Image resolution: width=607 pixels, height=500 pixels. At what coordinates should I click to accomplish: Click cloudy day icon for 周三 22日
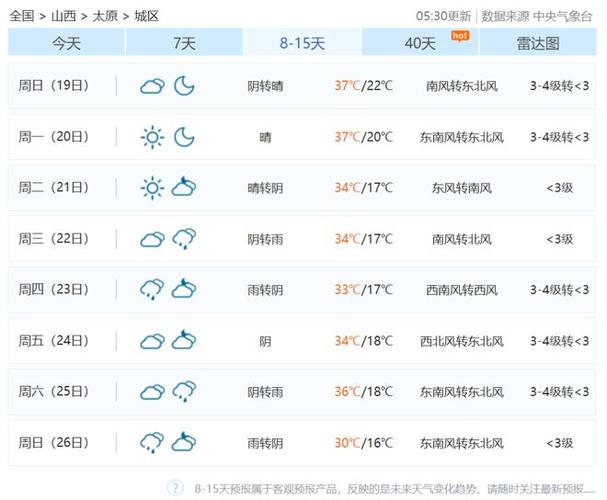153,239
